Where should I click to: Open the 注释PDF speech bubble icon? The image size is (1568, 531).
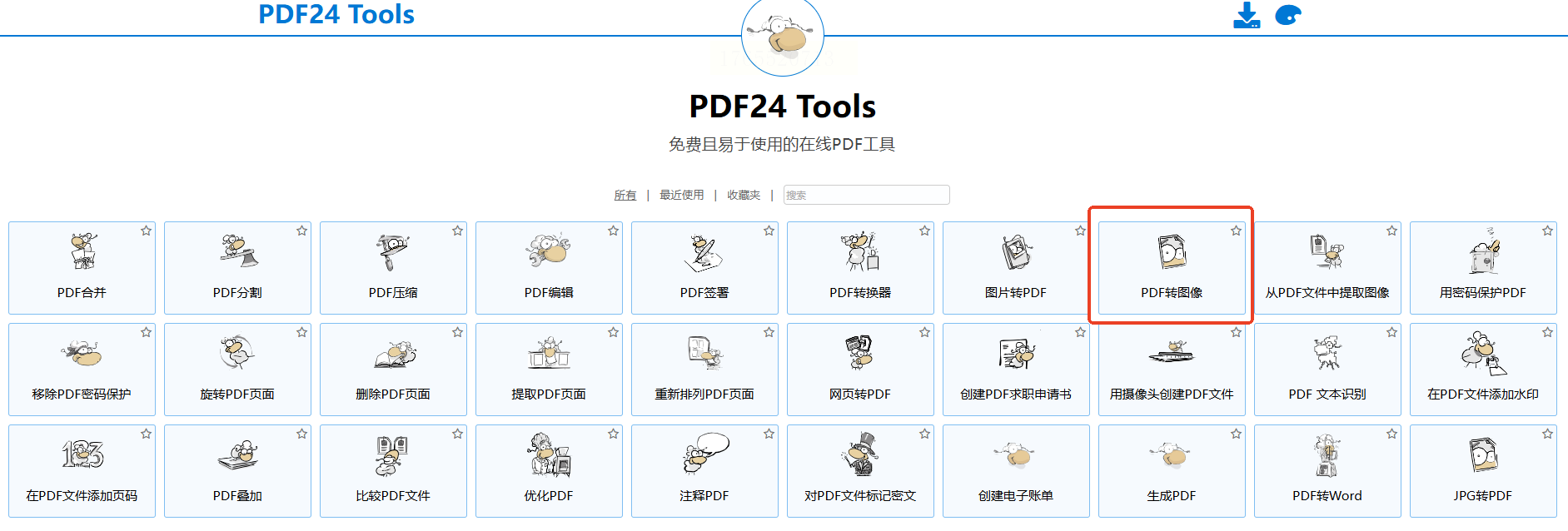705,454
